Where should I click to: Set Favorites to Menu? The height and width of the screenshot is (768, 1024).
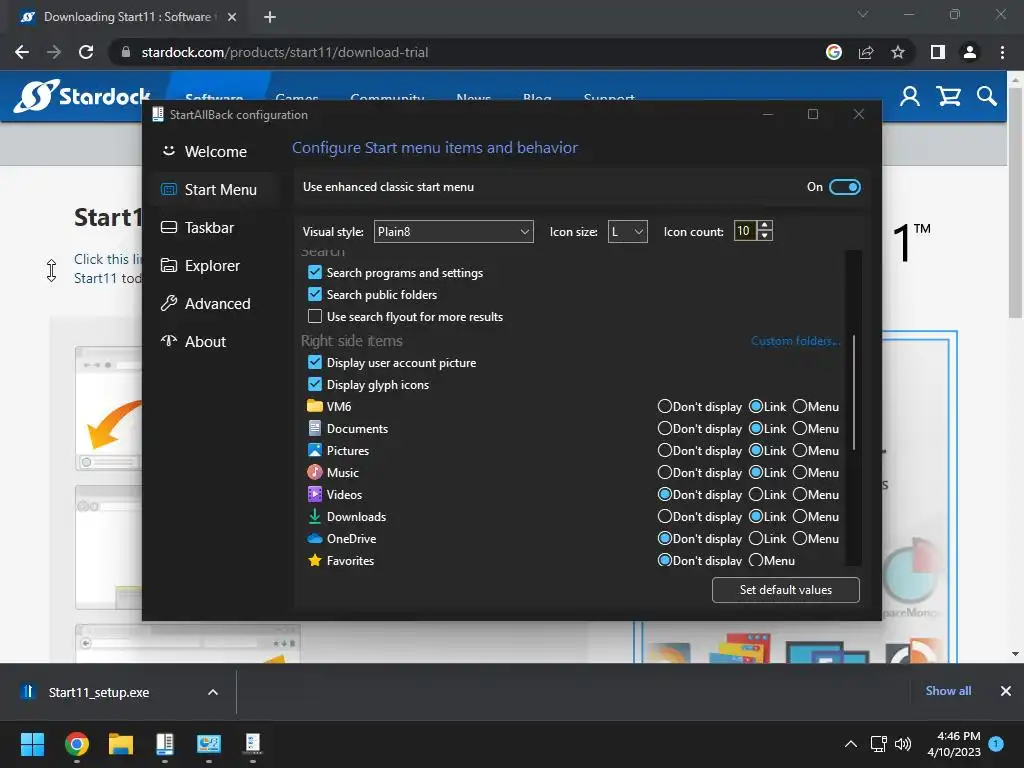(x=756, y=560)
